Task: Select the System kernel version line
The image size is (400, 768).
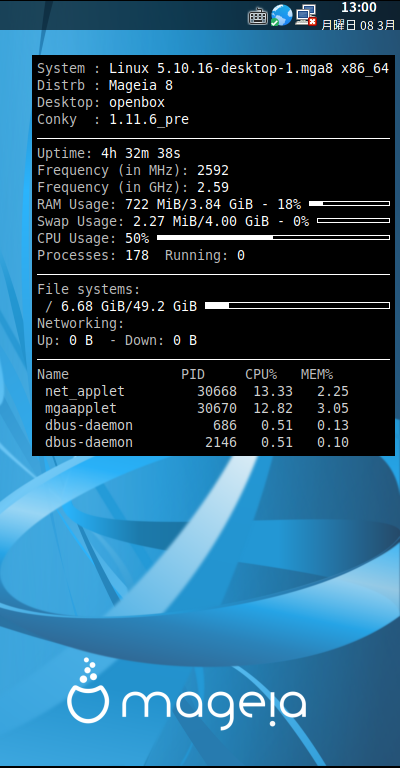Action: pos(213,69)
